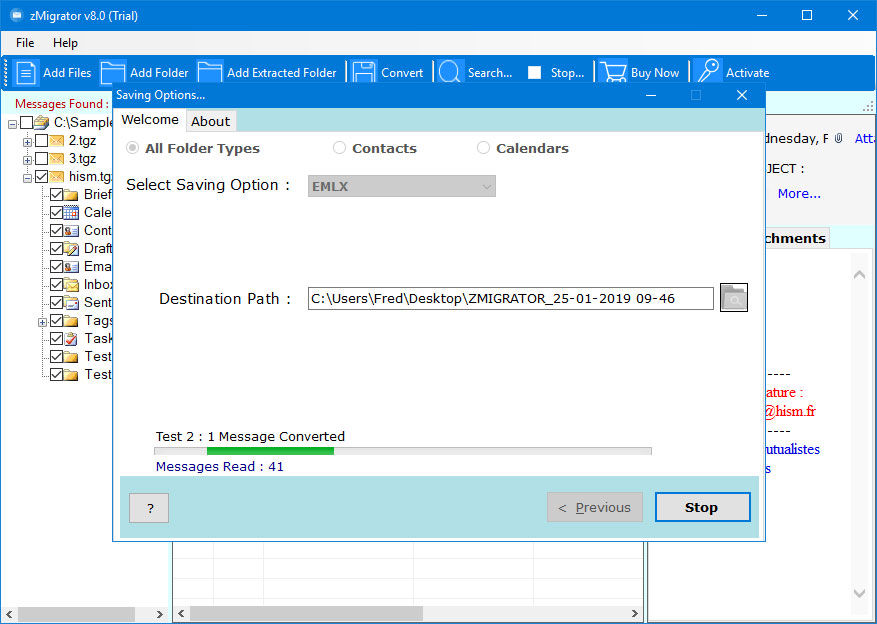Click the C:\Sample root folder icon
Image resolution: width=877 pixels, height=624 pixels.
tap(42, 122)
